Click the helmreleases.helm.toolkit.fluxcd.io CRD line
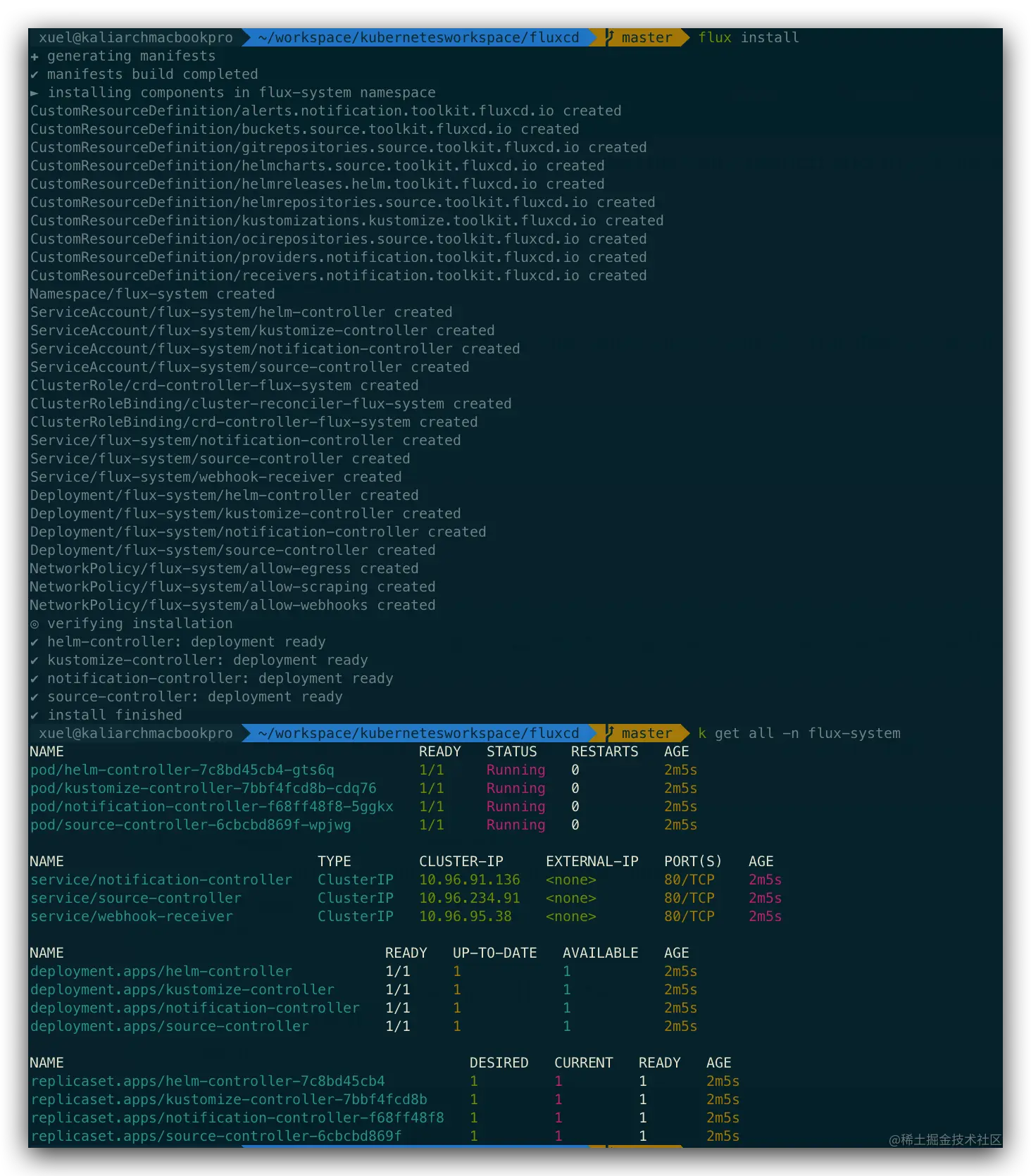 pos(318,184)
